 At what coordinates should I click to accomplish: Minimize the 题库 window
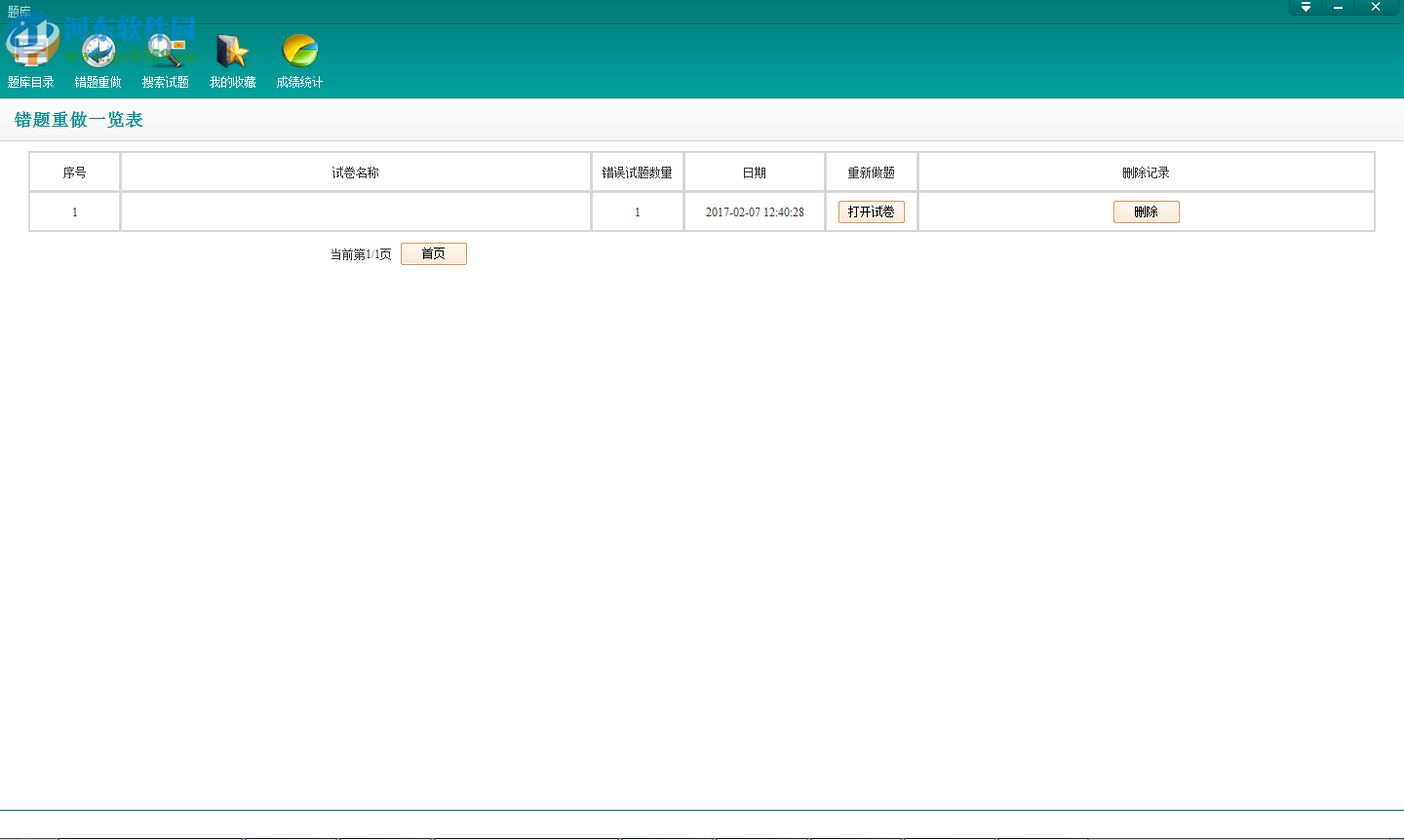pos(1339,8)
